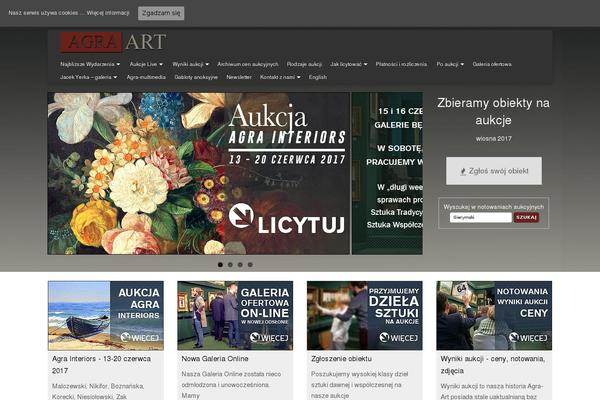Open the Więcej informacji cookie link
Image resolution: width=600 pixels, height=400 pixels.
pos(108,13)
